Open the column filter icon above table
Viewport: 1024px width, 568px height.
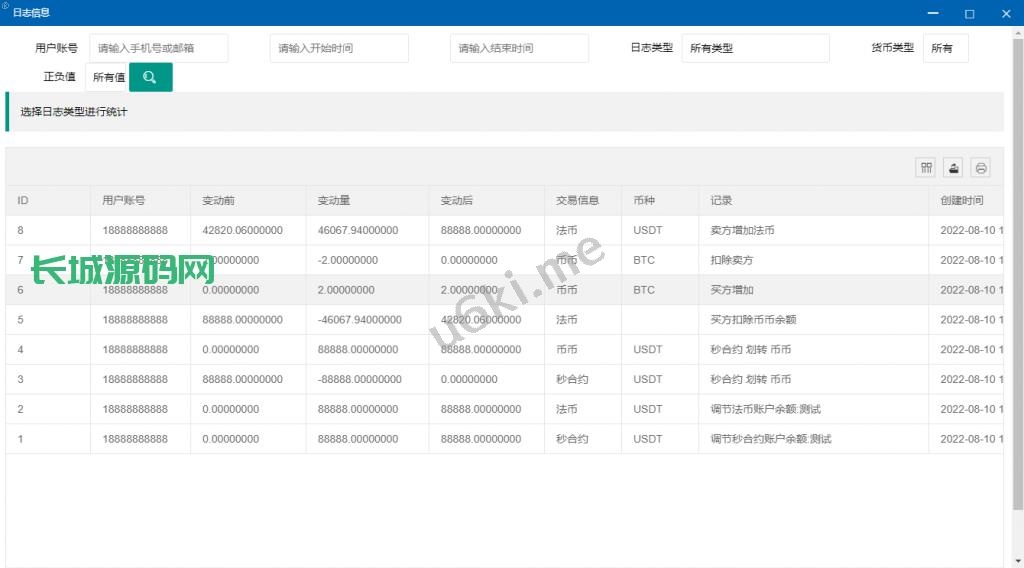tap(926, 168)
